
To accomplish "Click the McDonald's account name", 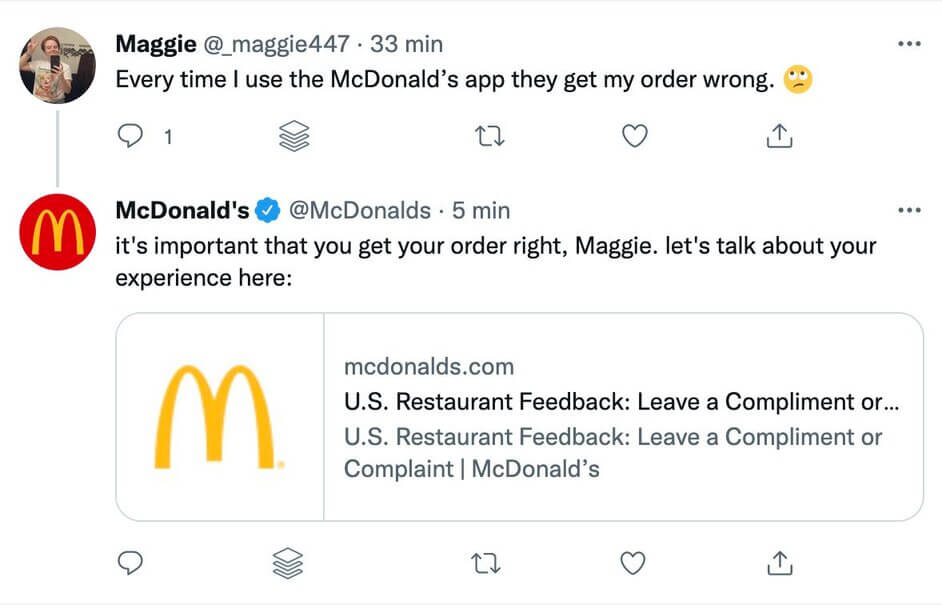I will [x=182, y=210].
